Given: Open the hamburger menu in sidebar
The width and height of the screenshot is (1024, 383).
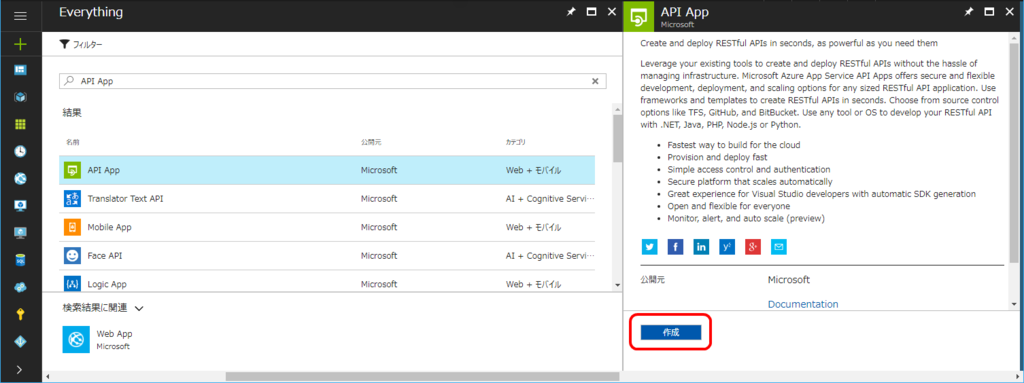Looking at the screenshot, I should click(x=20, y=16).
